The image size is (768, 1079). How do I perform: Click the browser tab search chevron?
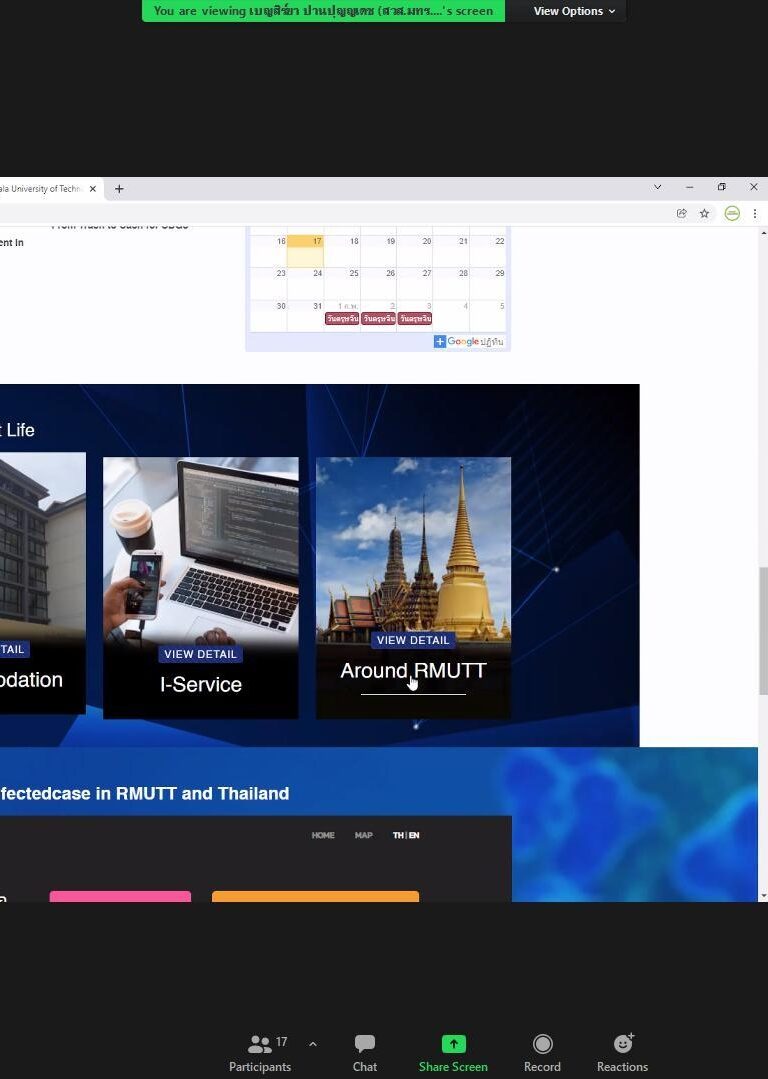657,187
